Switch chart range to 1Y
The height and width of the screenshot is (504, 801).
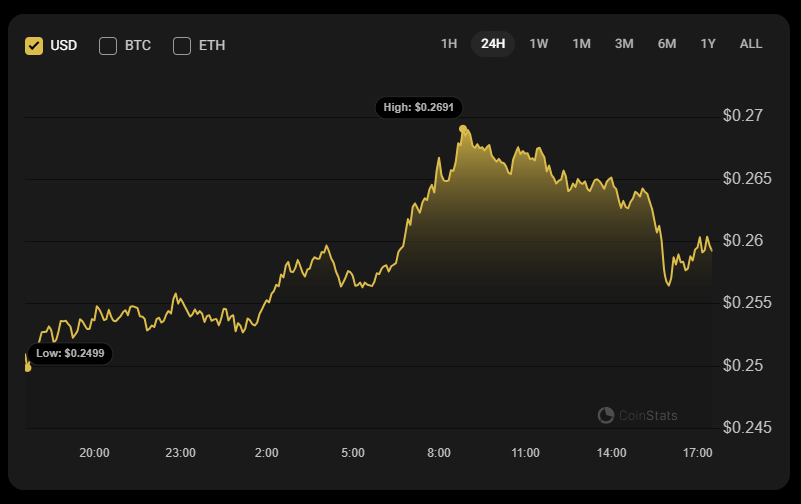tap(708, 44)
